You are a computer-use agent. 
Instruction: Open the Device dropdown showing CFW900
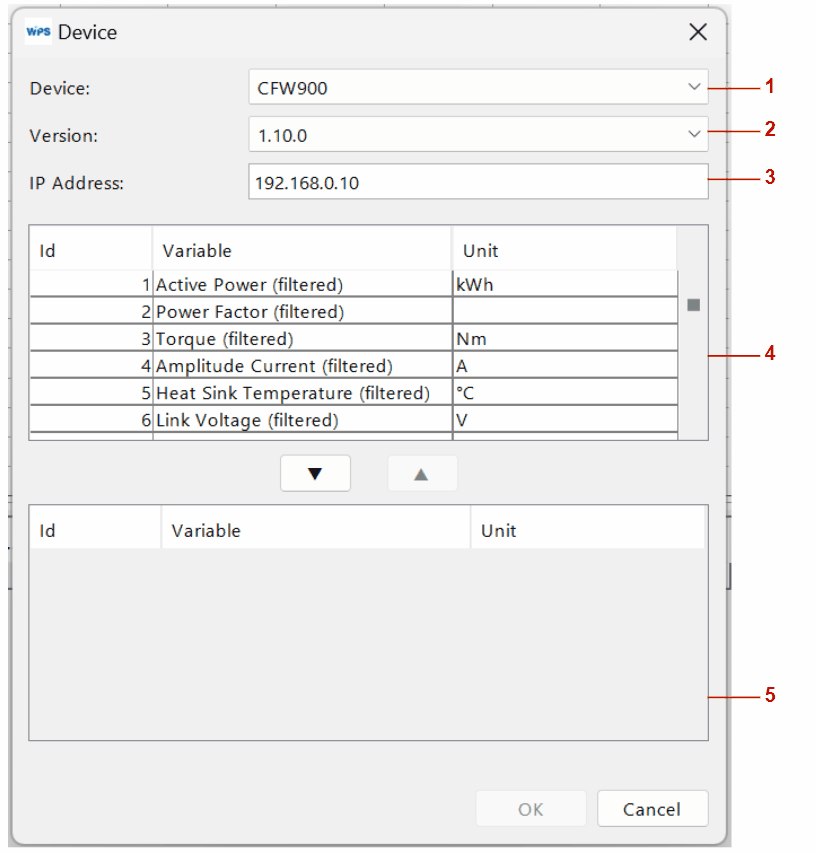[x=477, y=87]
